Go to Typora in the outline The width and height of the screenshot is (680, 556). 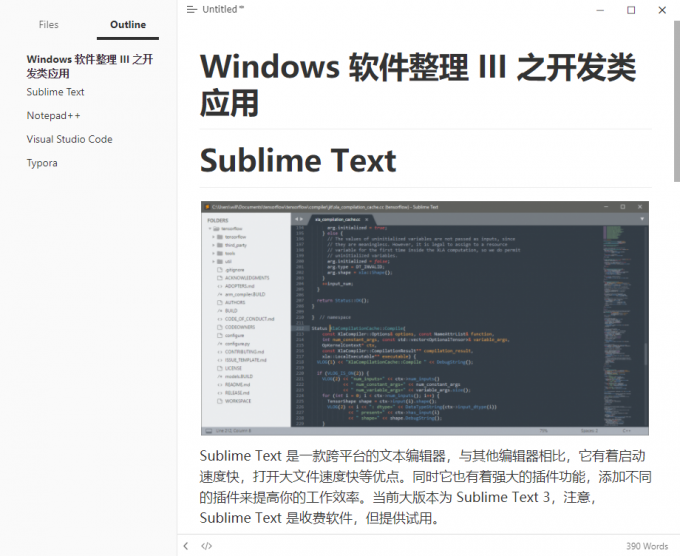(42, 163)
